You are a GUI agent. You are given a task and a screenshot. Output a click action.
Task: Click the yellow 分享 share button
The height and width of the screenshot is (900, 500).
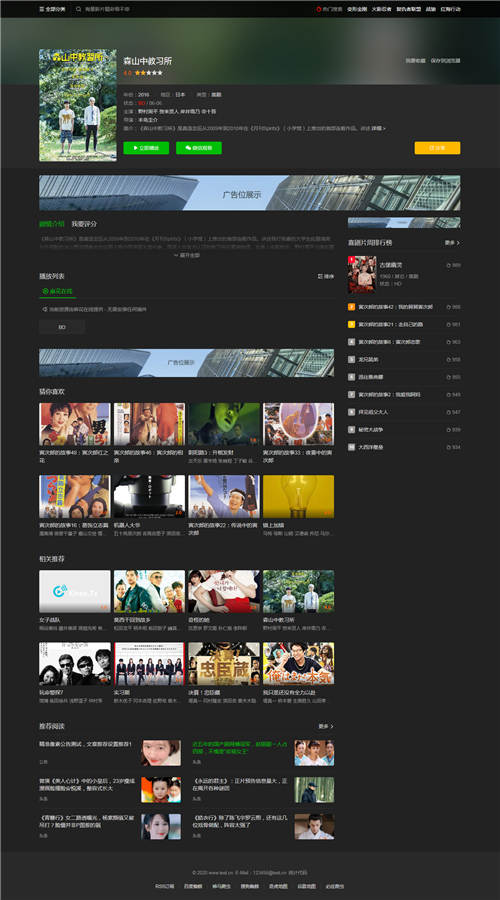pos(437,148)
